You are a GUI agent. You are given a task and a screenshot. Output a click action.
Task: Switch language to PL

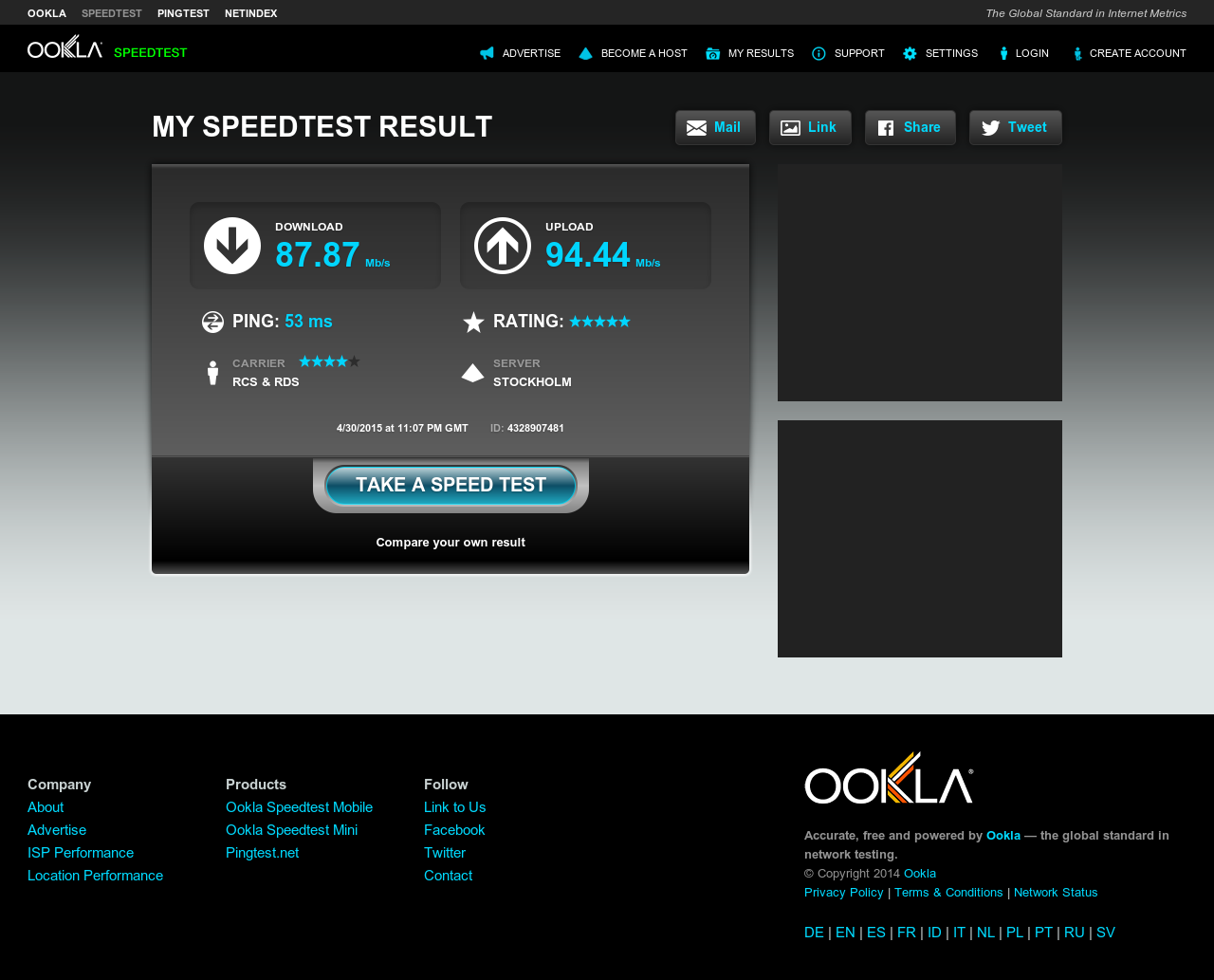tap(1015, 933)
